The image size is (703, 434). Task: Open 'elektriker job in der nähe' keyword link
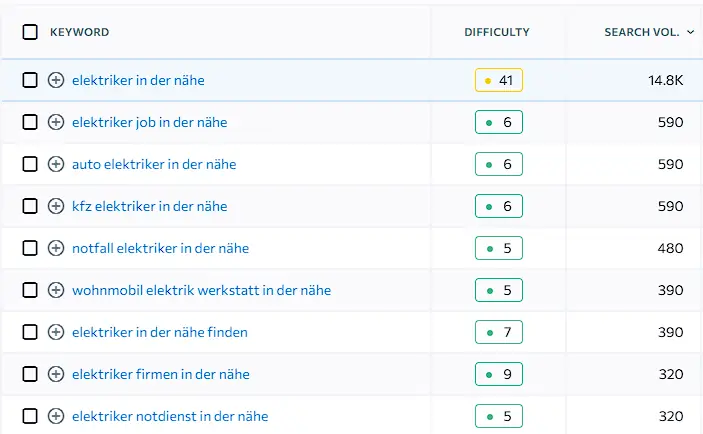149,122
